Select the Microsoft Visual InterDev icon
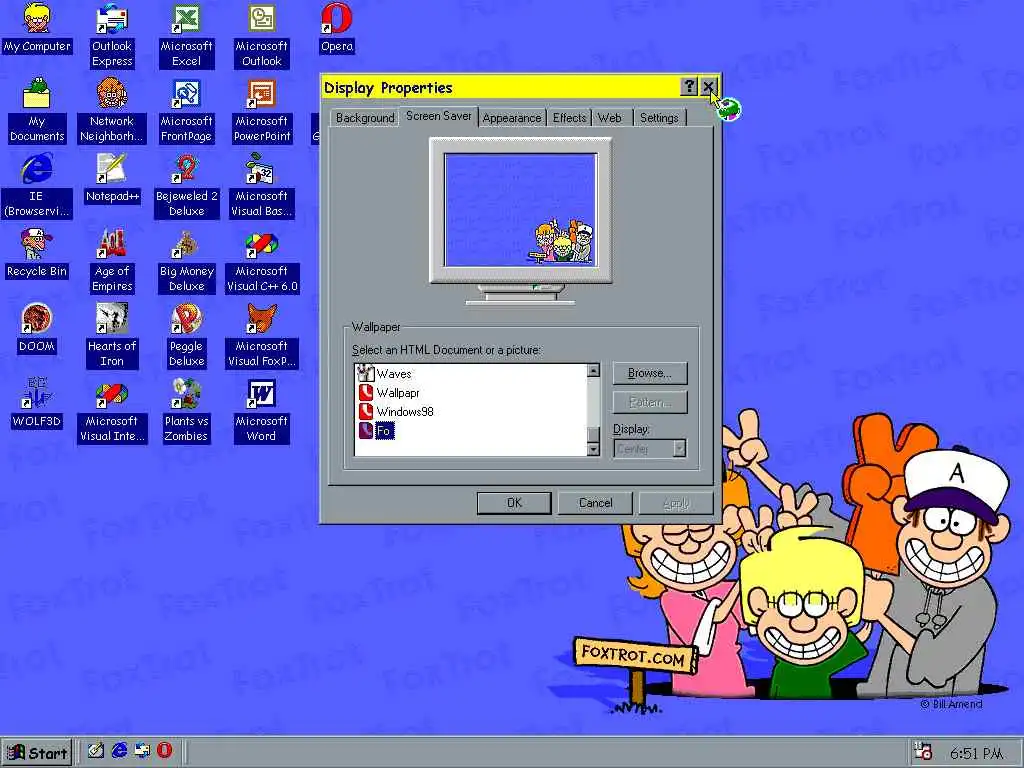1024x768 pixels. [112, 411]
